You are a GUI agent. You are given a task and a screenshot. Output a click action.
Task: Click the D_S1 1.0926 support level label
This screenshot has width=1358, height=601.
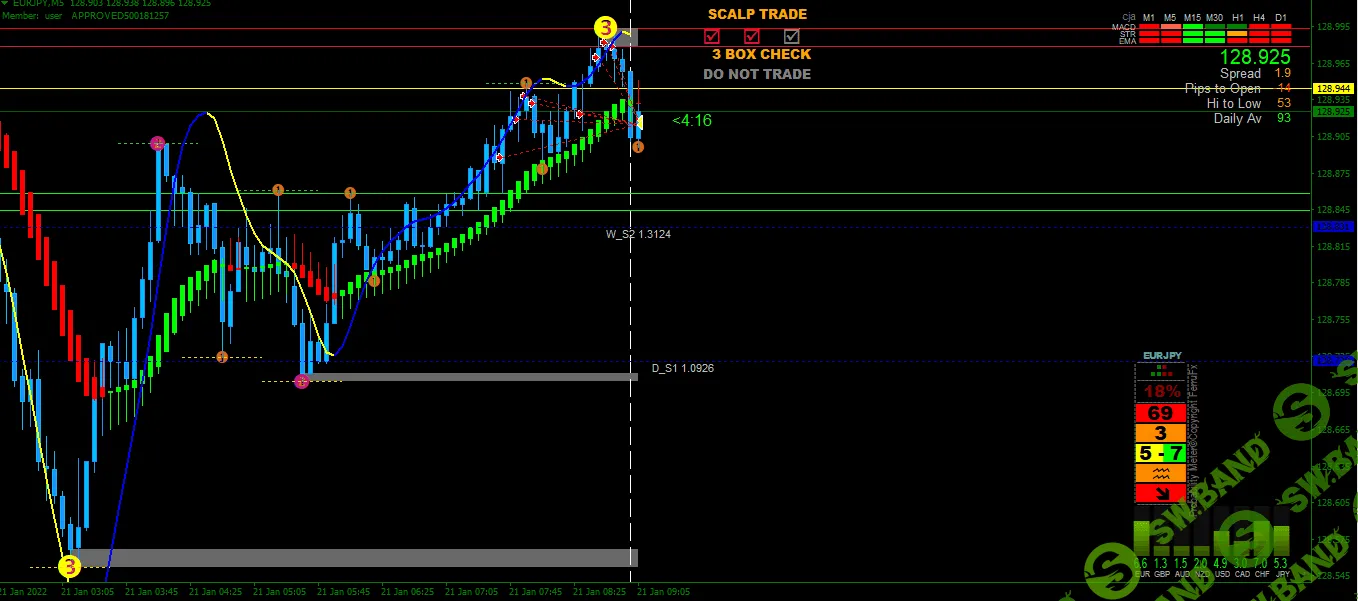tap(682, 369)
